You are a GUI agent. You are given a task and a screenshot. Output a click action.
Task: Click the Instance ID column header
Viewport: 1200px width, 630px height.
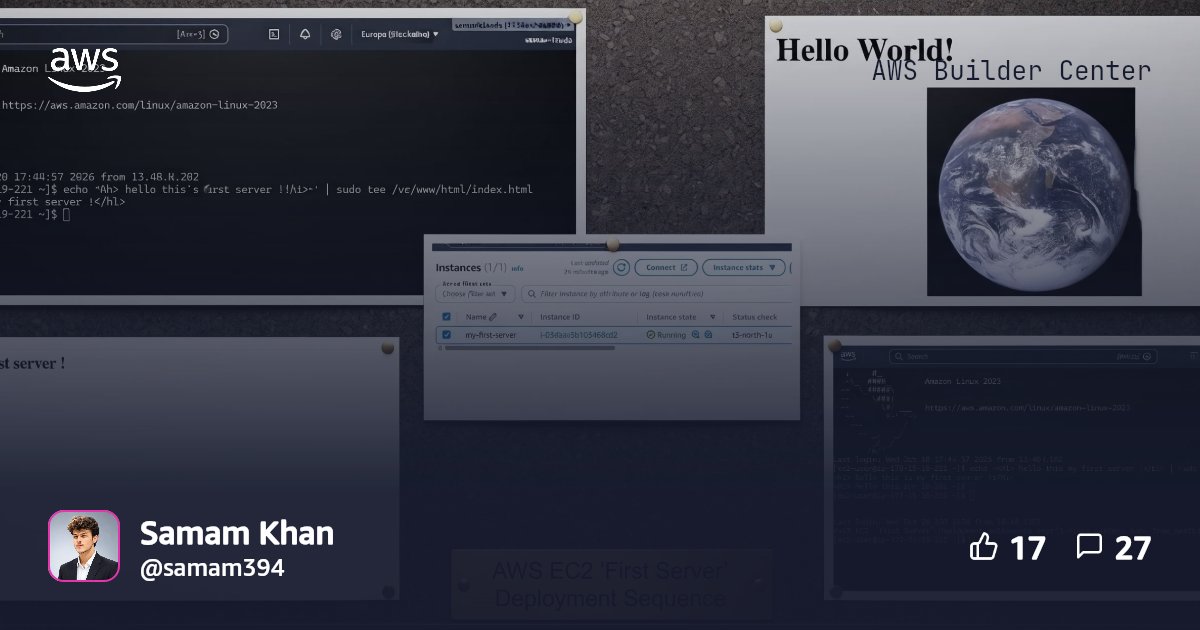click(560, 317)
